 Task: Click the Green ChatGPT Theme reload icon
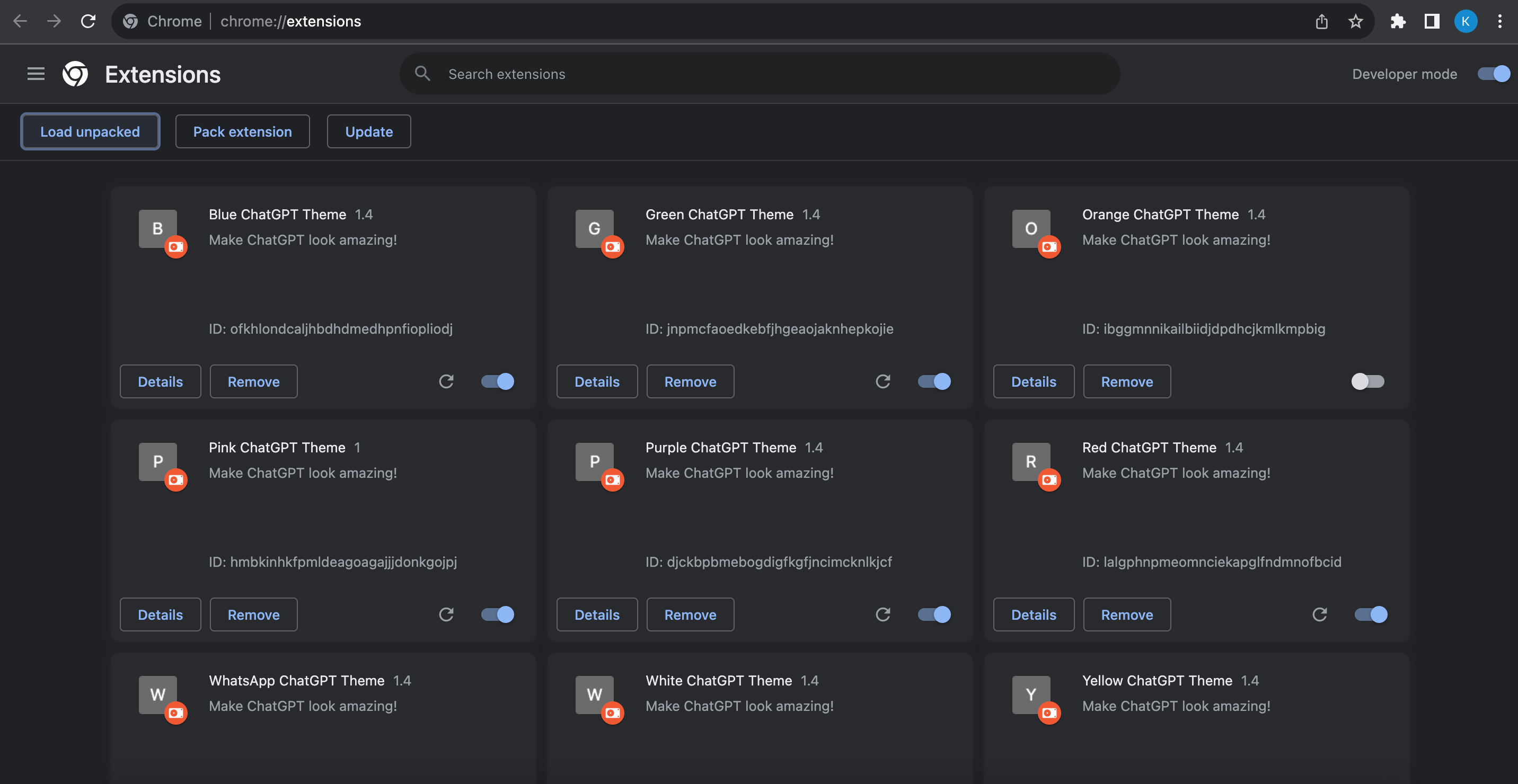click(x=882, y=382)
